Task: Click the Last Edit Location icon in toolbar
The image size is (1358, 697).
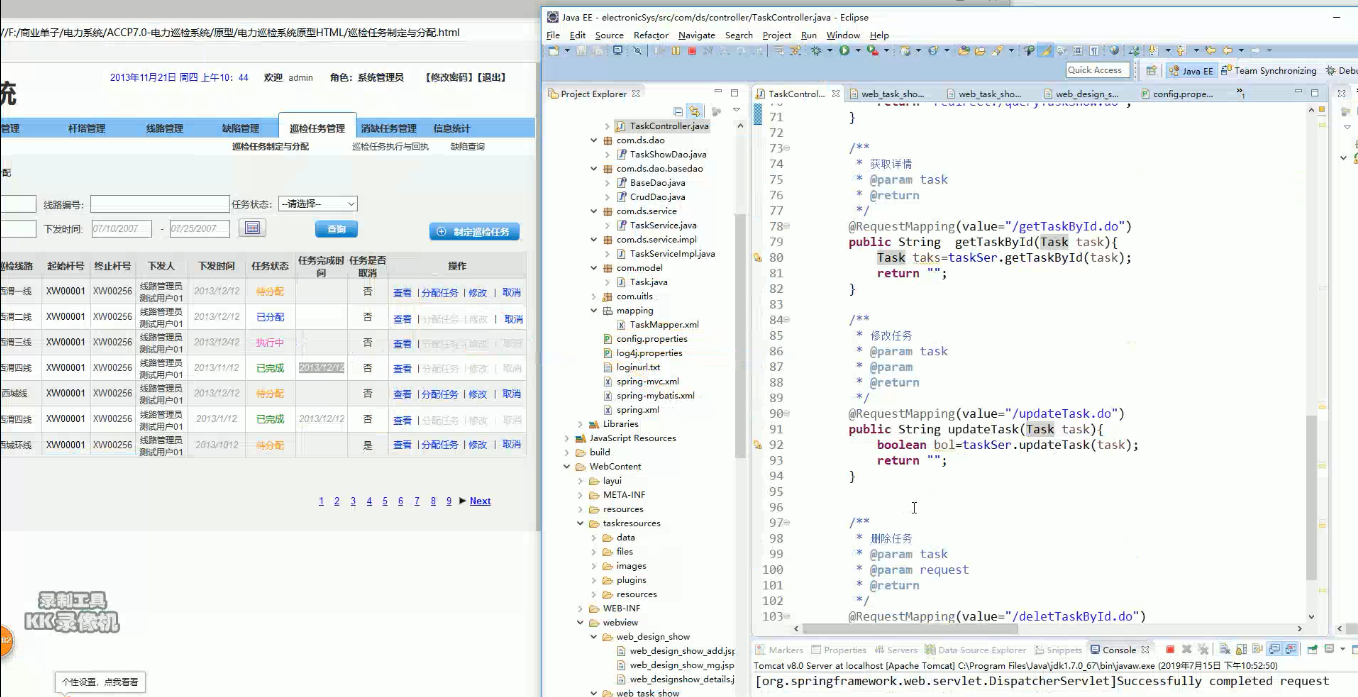Action: point(1211,50)
